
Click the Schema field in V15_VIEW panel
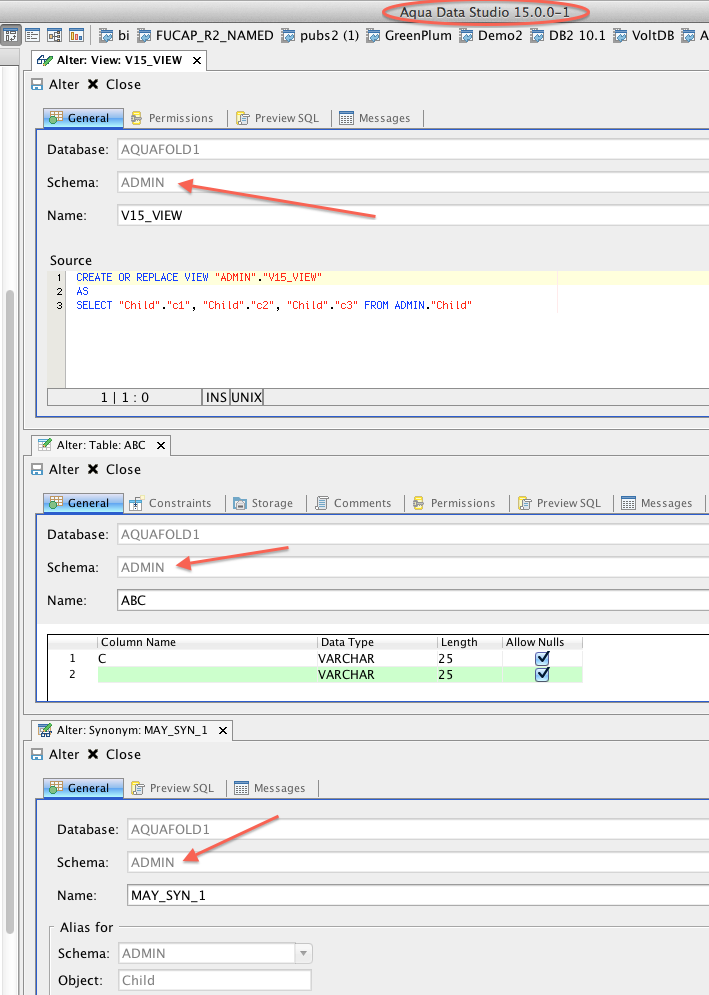coord(413,182)
